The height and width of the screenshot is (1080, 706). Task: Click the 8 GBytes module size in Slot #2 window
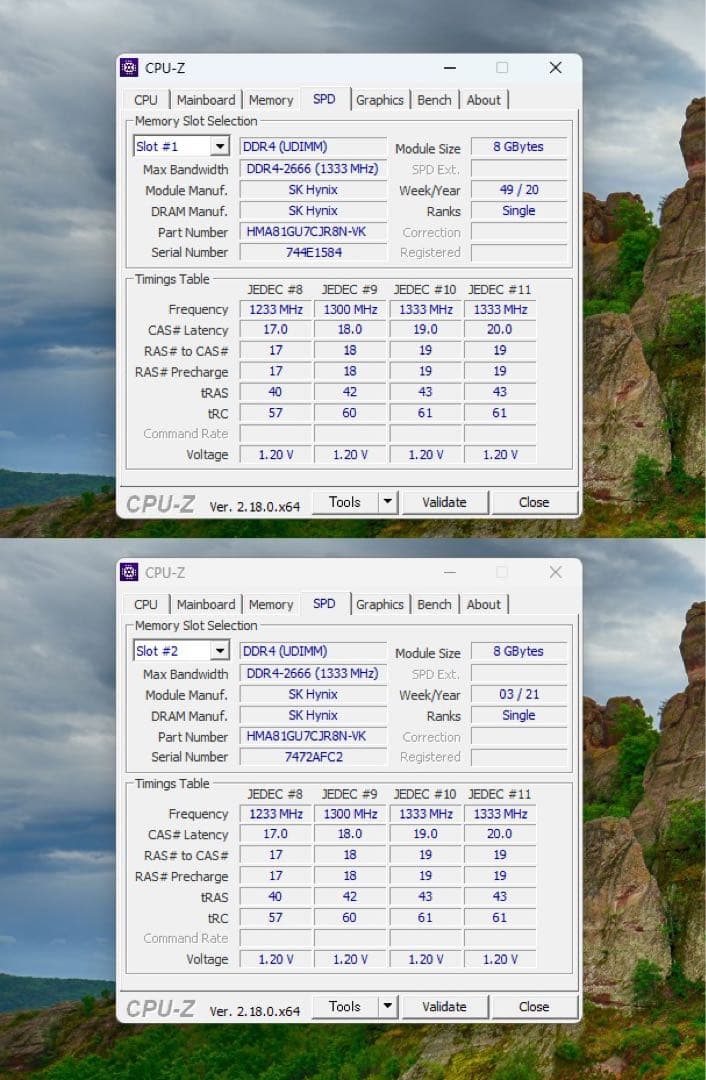(519, 650)
